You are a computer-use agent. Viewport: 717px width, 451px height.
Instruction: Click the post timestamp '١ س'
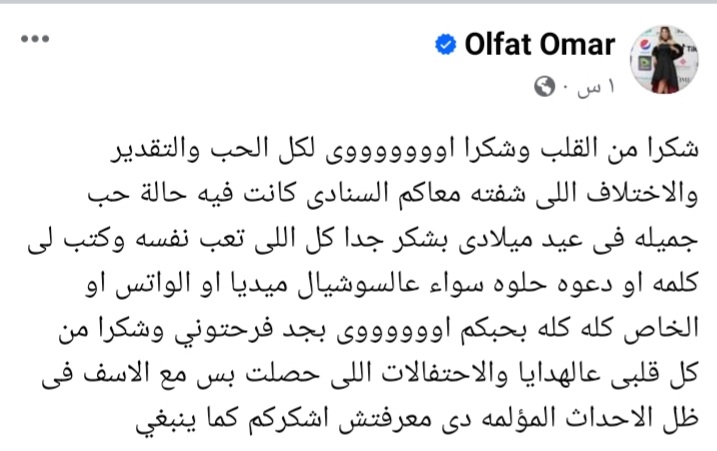[596, 87]
